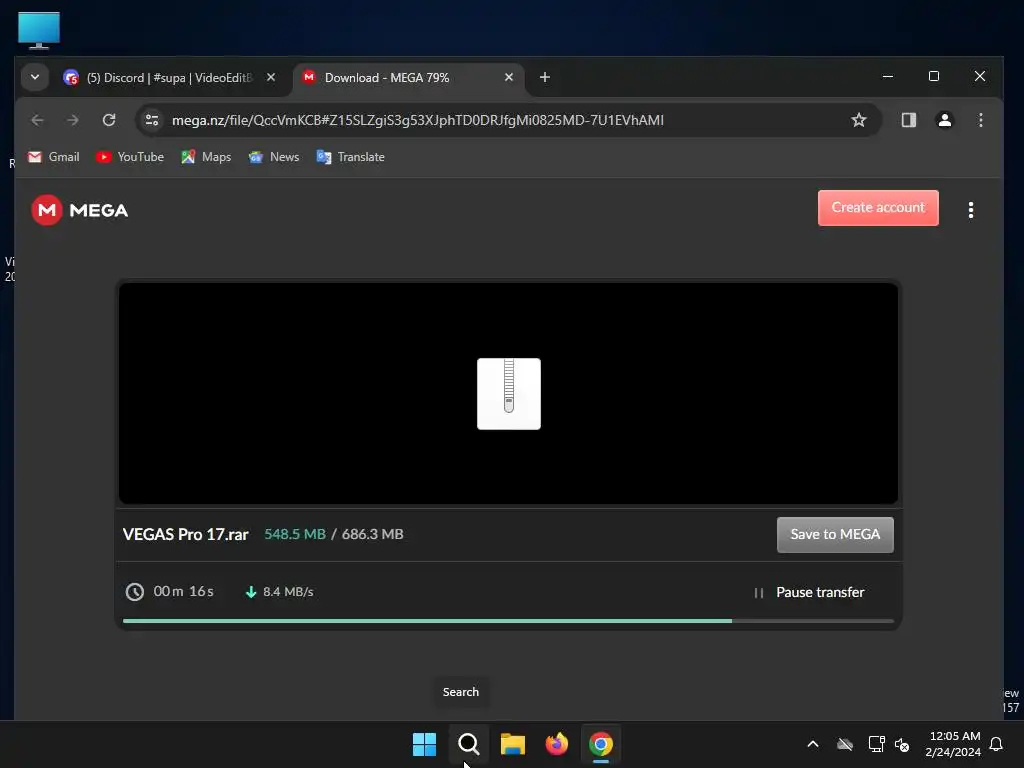Viewport: 1024px width, 768px height.
Task: Close the Discord tab
Action: 271,77
